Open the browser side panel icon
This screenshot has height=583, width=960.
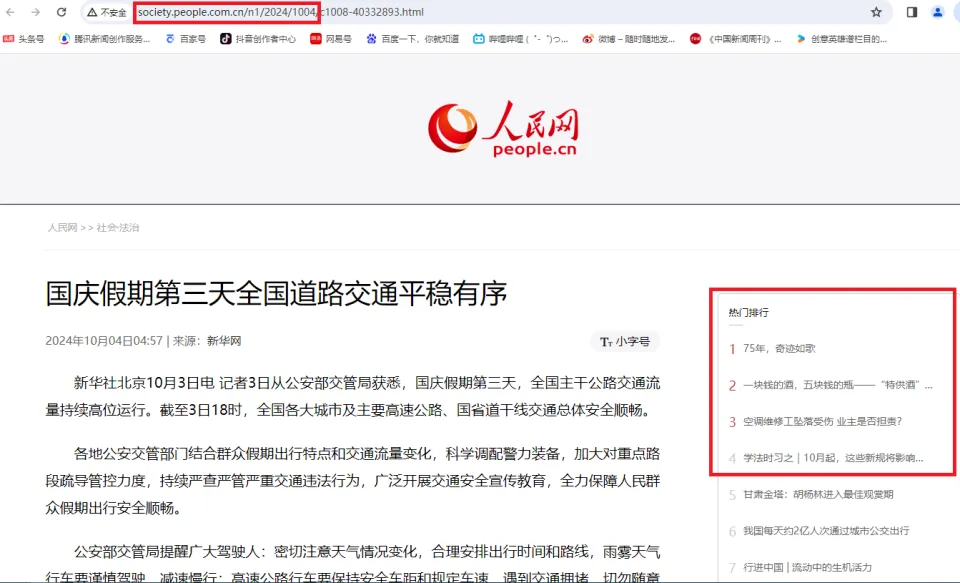coord(911,12)
